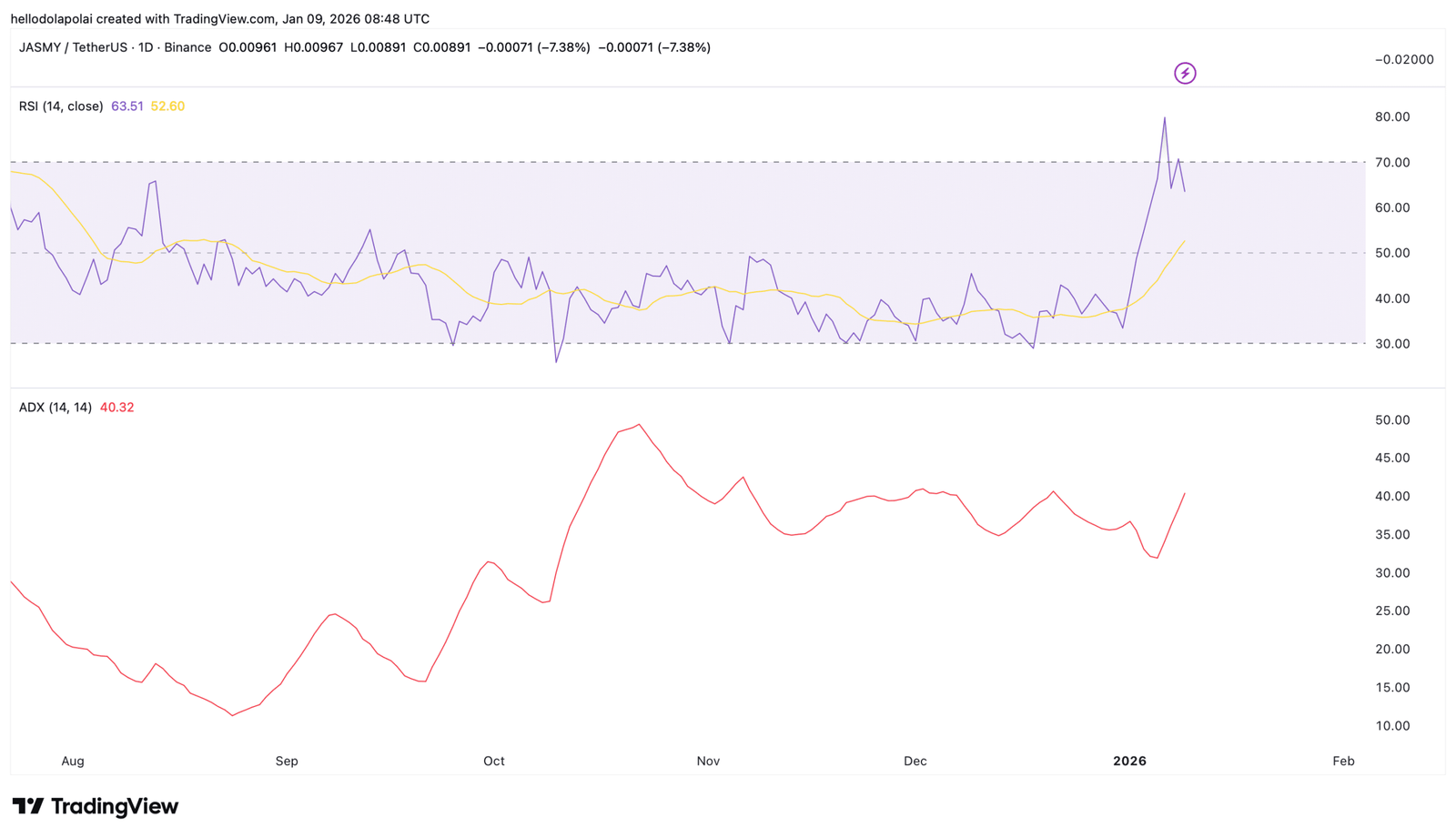The height and width of the screenshot is (838, 1456).
Task: Click the TradingView logo icon
Action: click(28, 806)
